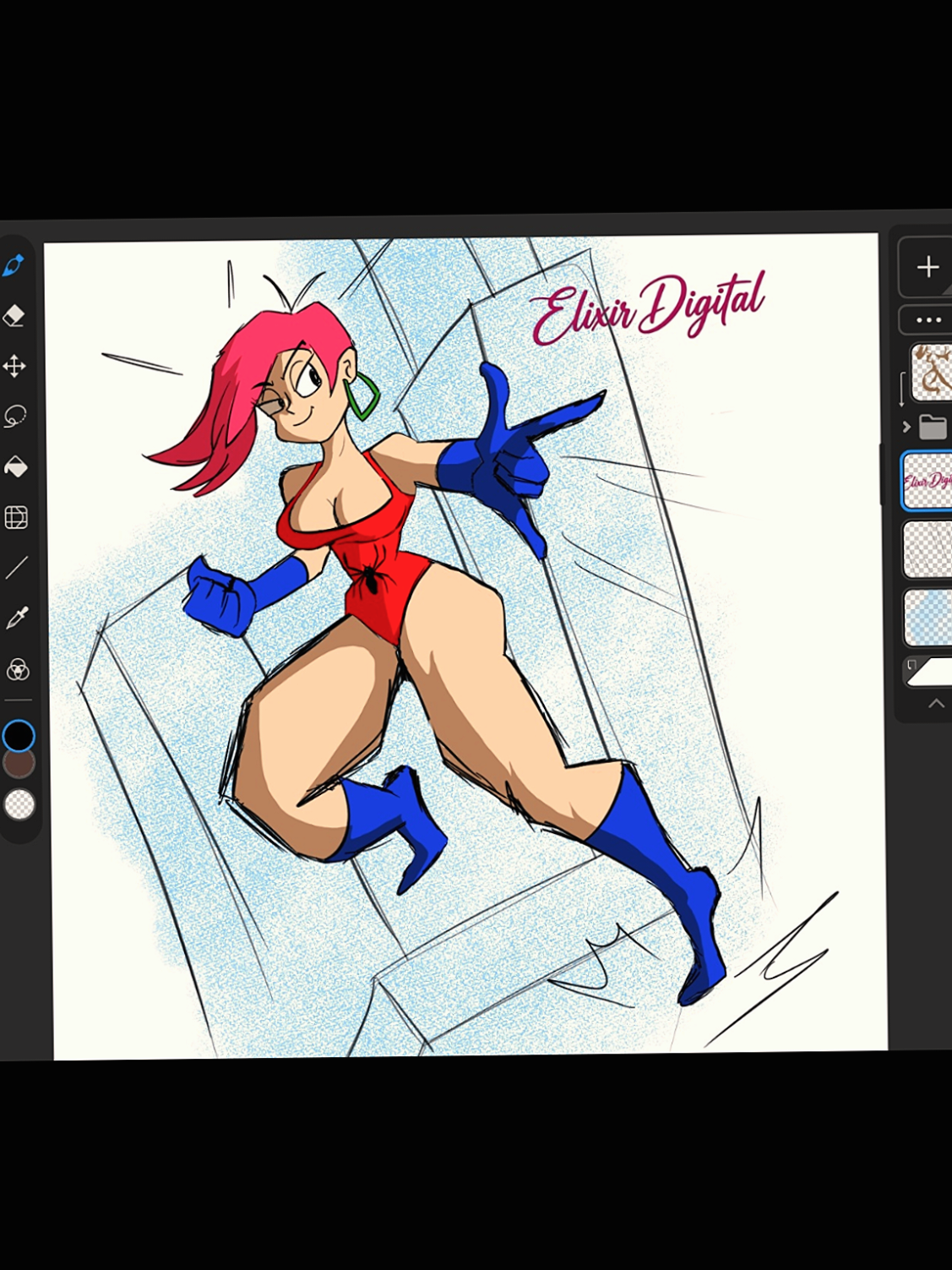This screenshot has height=1270, width=952.
Task: Select the light blue background texture layer
Action: (x=928, y=619)
